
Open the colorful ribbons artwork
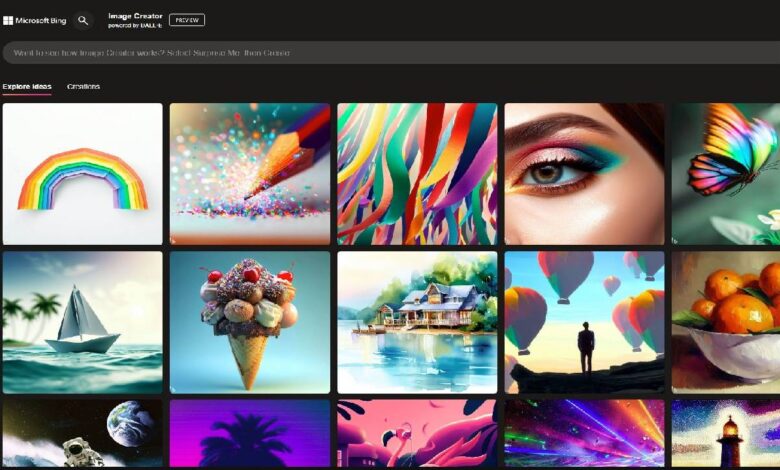(x=416, y=174)
